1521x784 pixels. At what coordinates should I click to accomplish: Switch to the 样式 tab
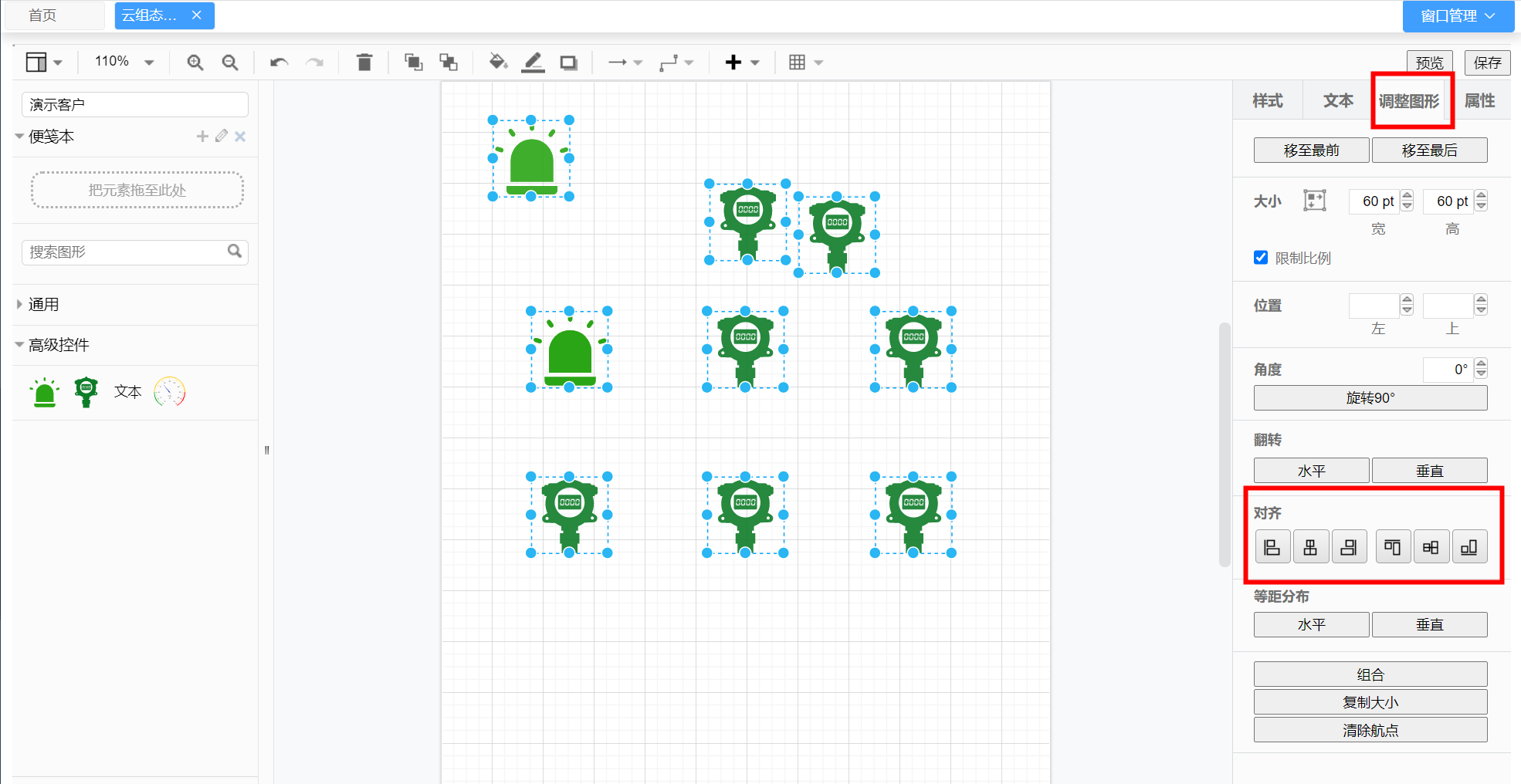point(1267,101)
